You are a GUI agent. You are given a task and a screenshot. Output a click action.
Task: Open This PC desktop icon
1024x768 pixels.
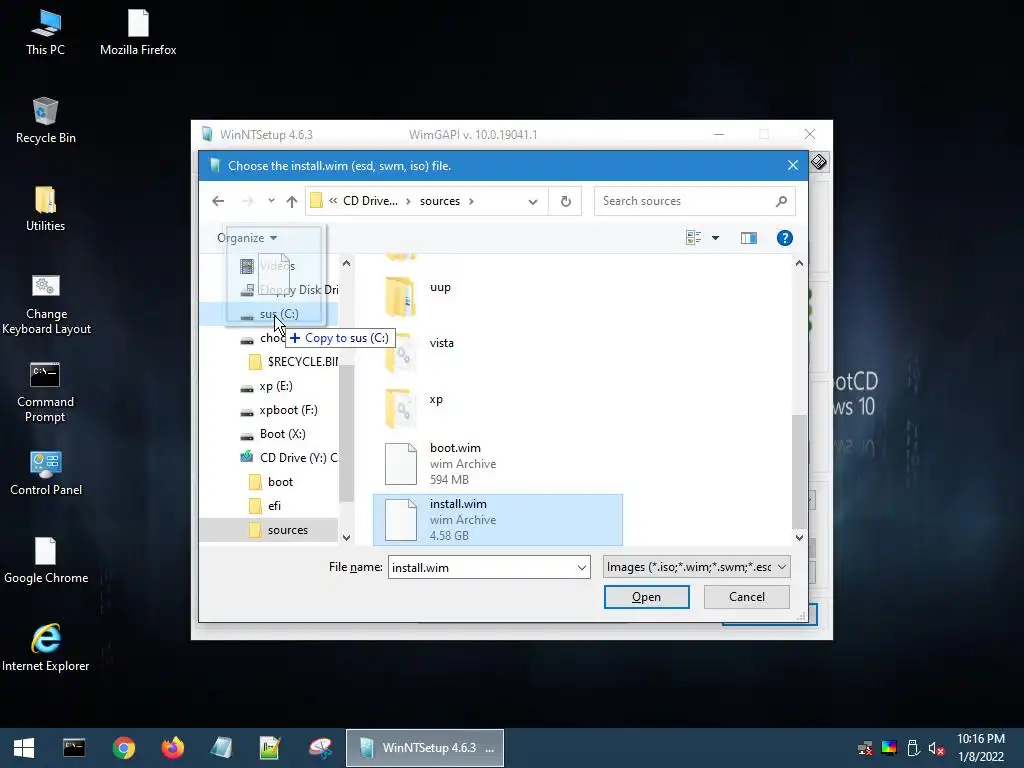pyautogui.click(x=45, y=33)
